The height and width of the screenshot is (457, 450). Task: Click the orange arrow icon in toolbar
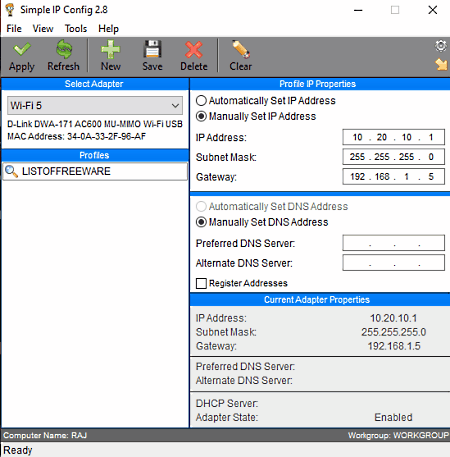(441, 64)
